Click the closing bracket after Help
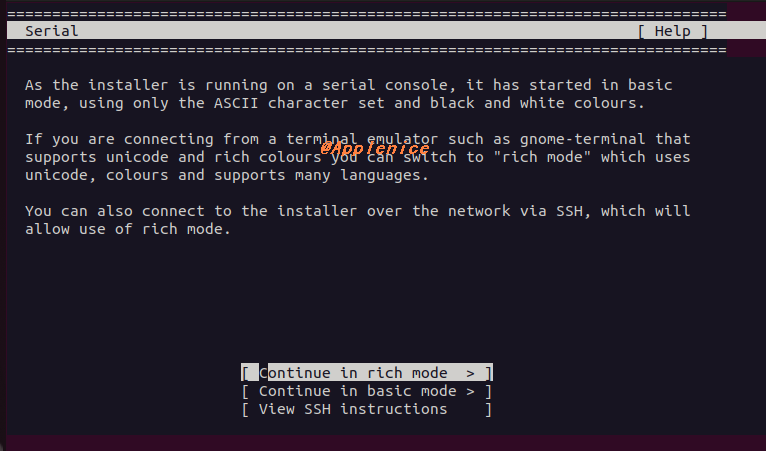766x451 pixels. point(704,31)
